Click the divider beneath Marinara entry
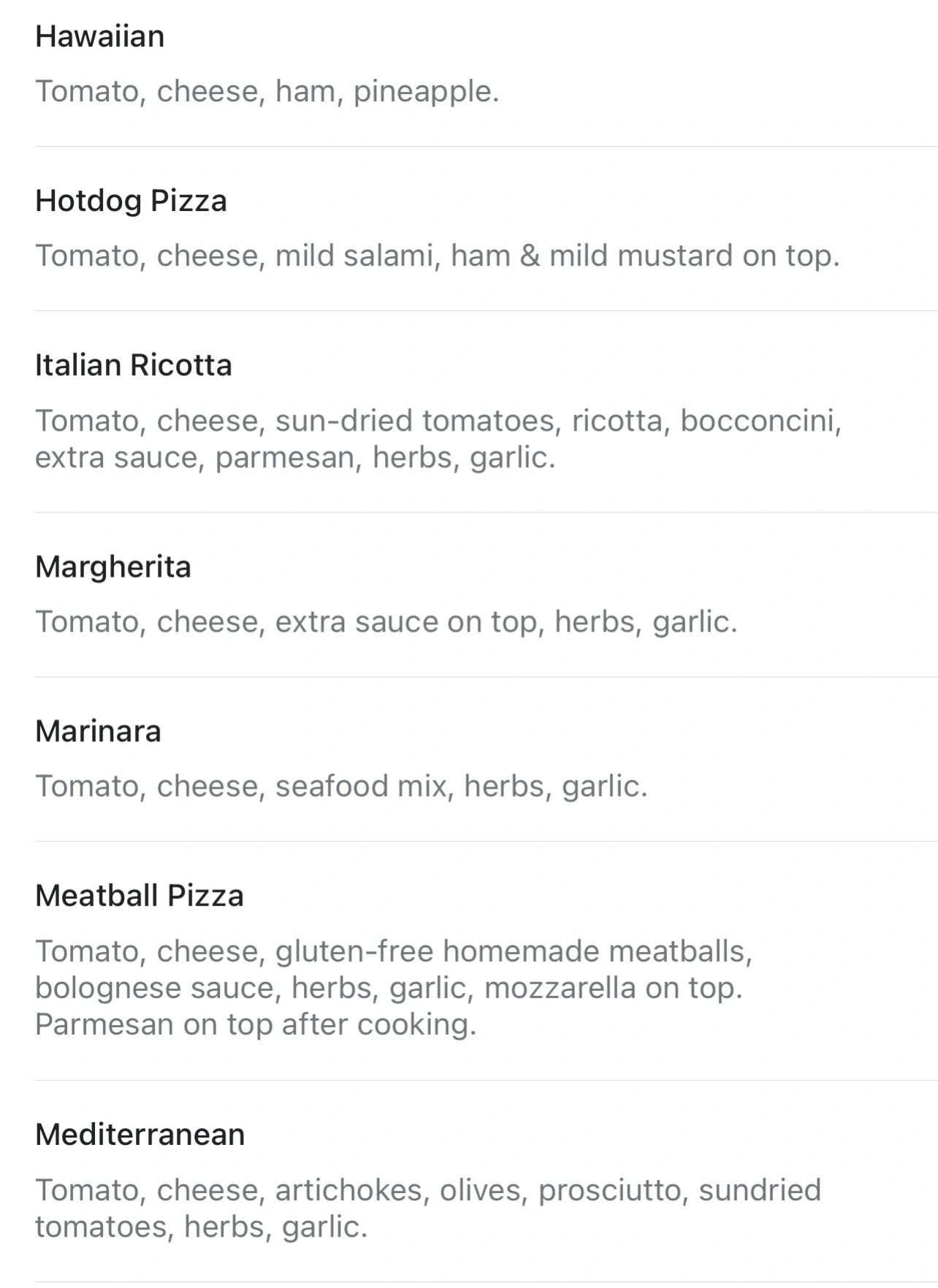Viewport: 938px width, 1288px height. (x=486, y=841)
